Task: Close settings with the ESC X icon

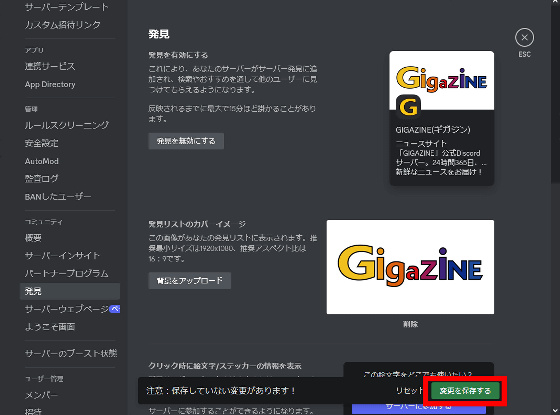Action: (524, 38)
